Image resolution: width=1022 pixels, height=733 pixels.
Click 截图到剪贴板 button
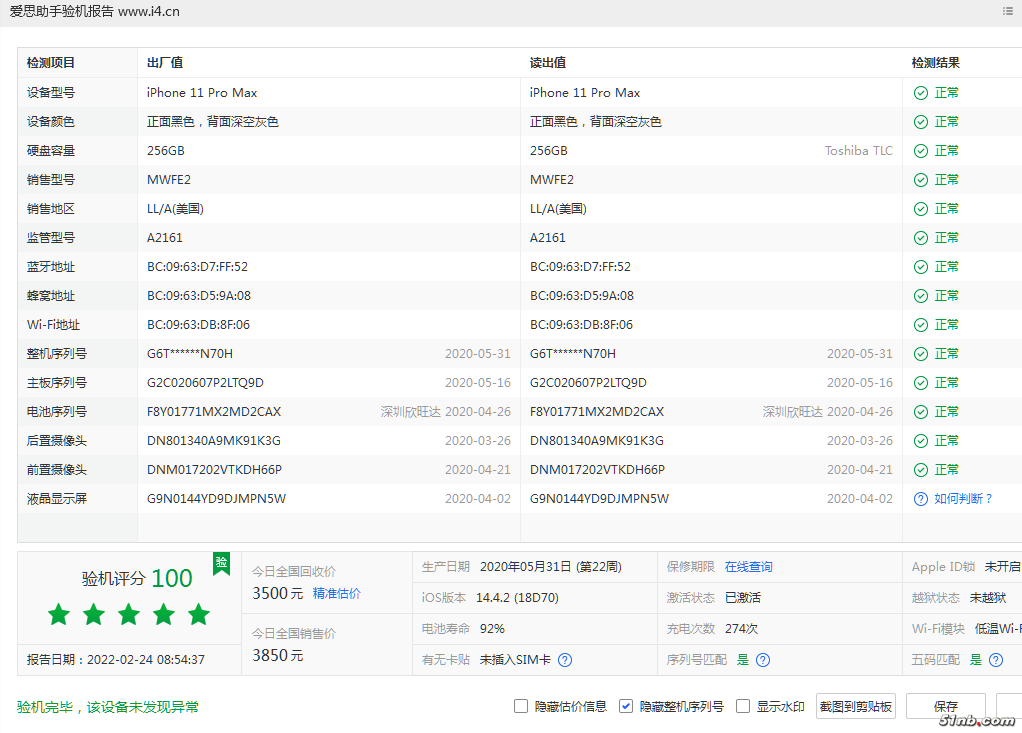[855, 706]
